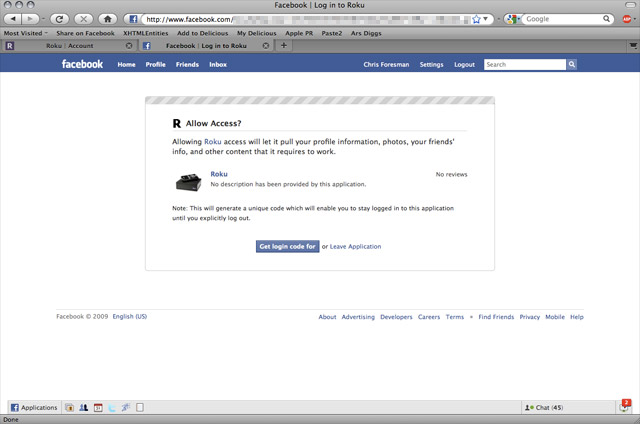Open the Google search engine selector
The width and height of the screenshot is (640, 424).
click(x=513, y=19)
